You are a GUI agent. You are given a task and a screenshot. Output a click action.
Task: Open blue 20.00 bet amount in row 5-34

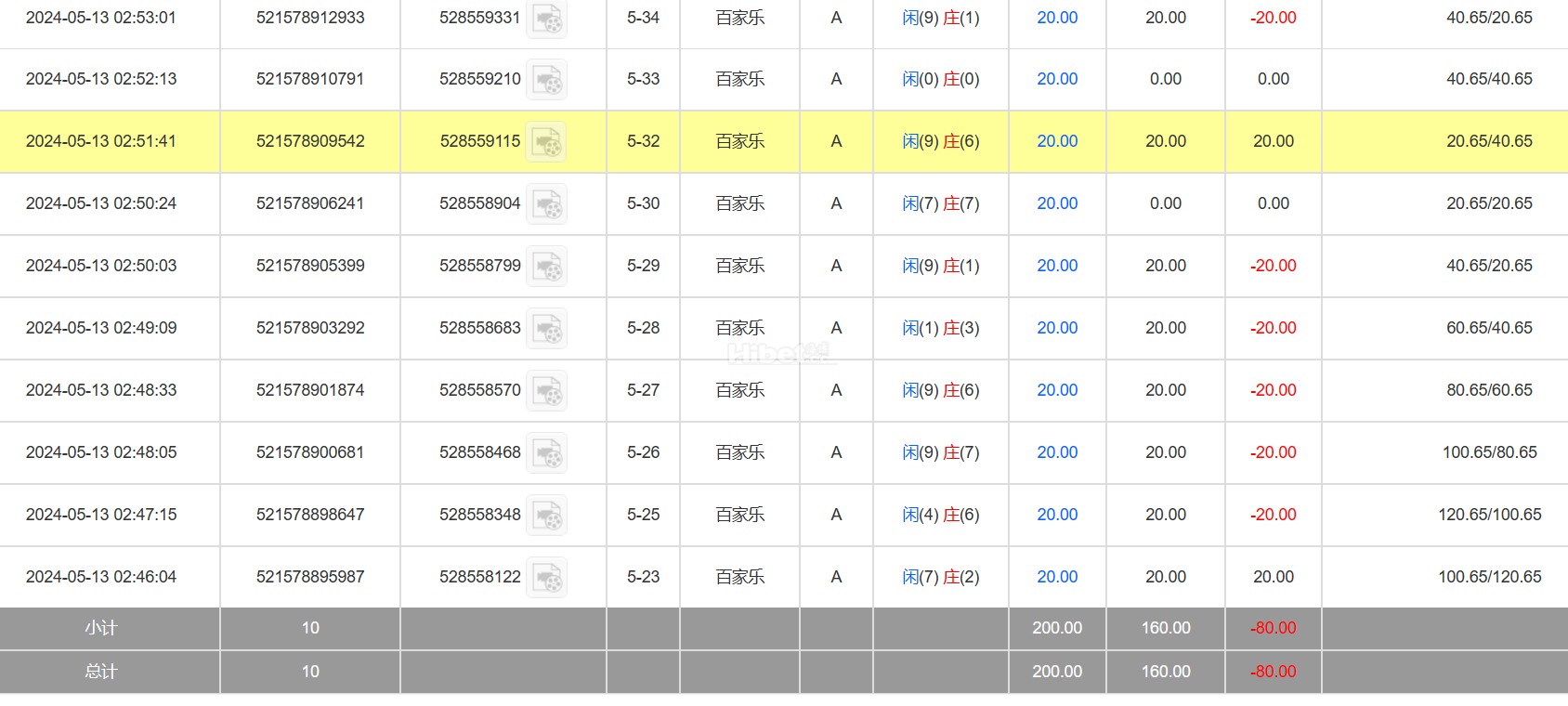[x=1057, y=18]
